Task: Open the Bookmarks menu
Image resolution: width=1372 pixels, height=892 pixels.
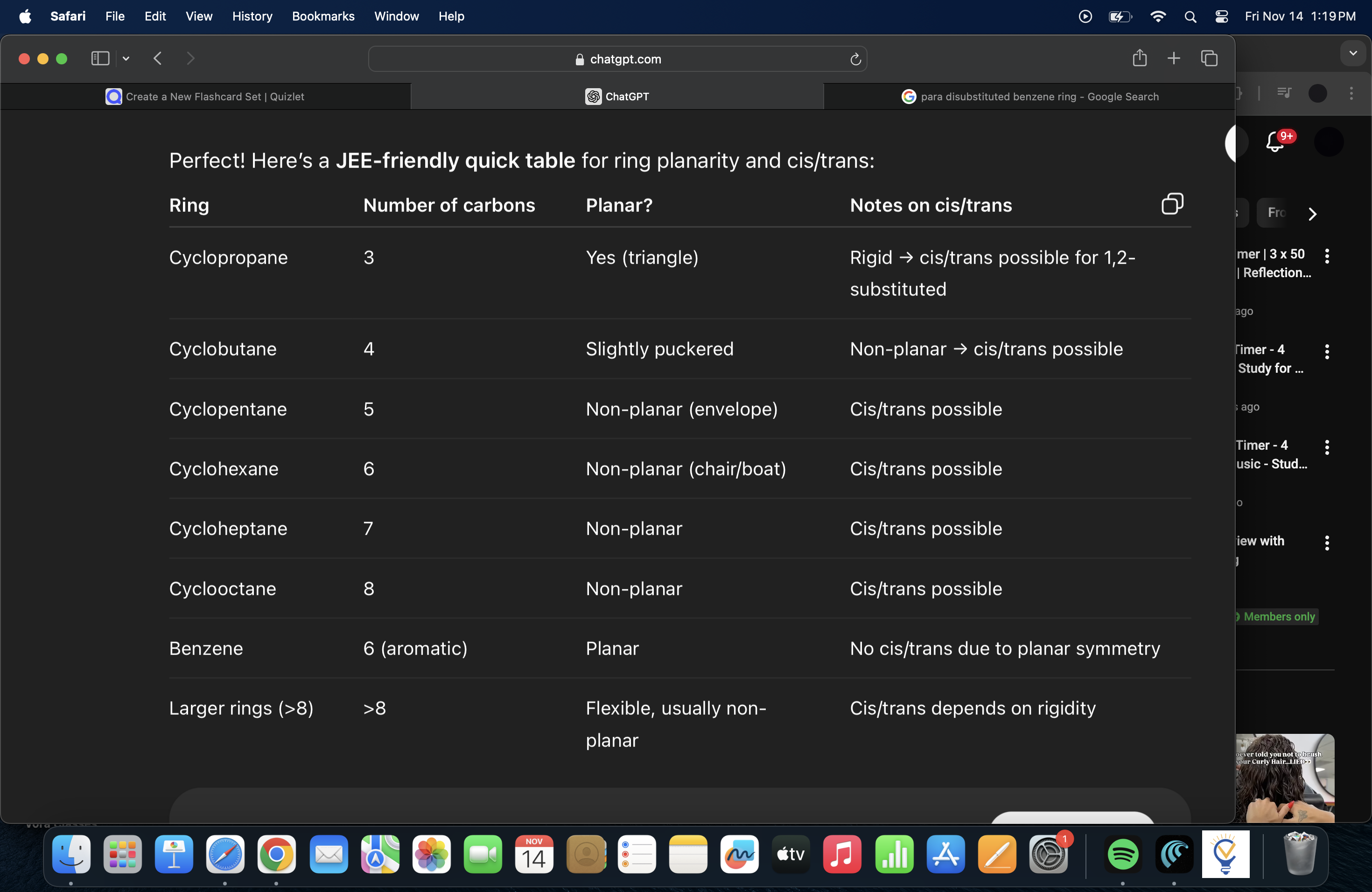Action: [323, 16]
